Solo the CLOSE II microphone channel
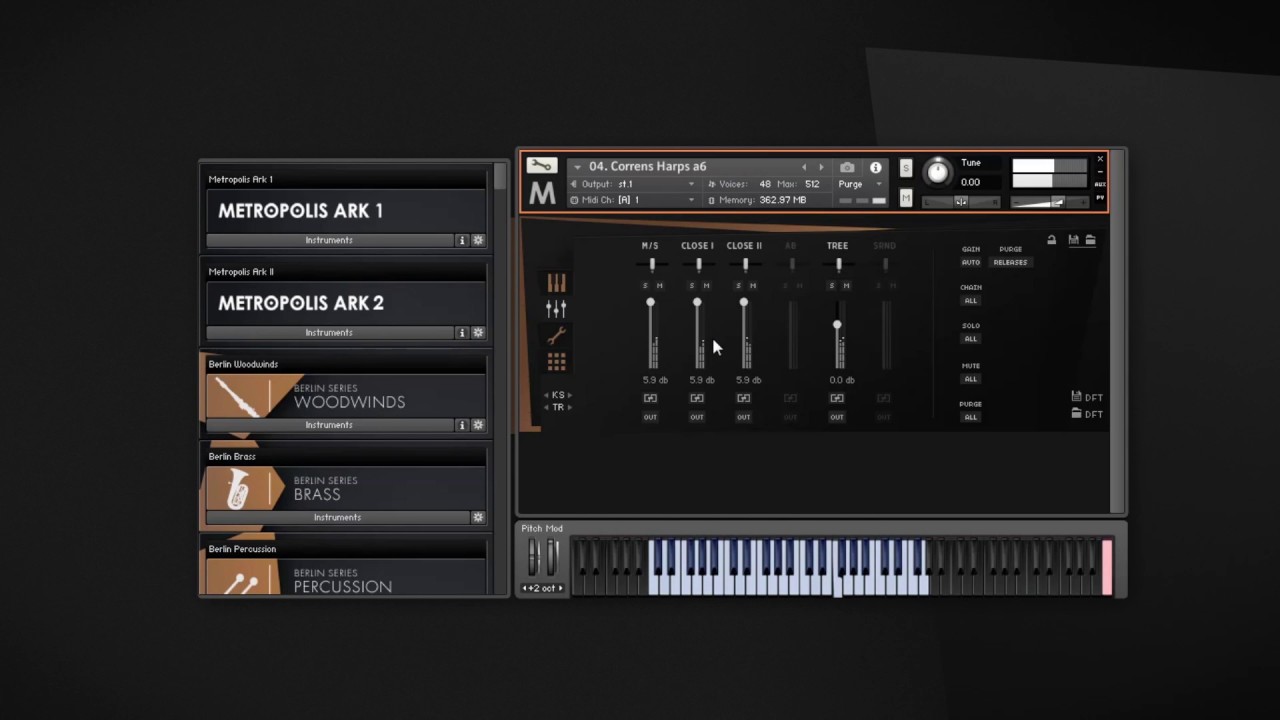This screenshot has width=1280, height=720. pos(739,286)
